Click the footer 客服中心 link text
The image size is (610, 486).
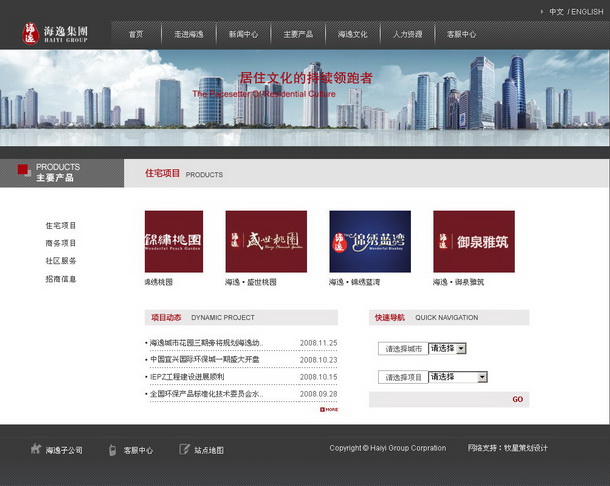[138, 450]
